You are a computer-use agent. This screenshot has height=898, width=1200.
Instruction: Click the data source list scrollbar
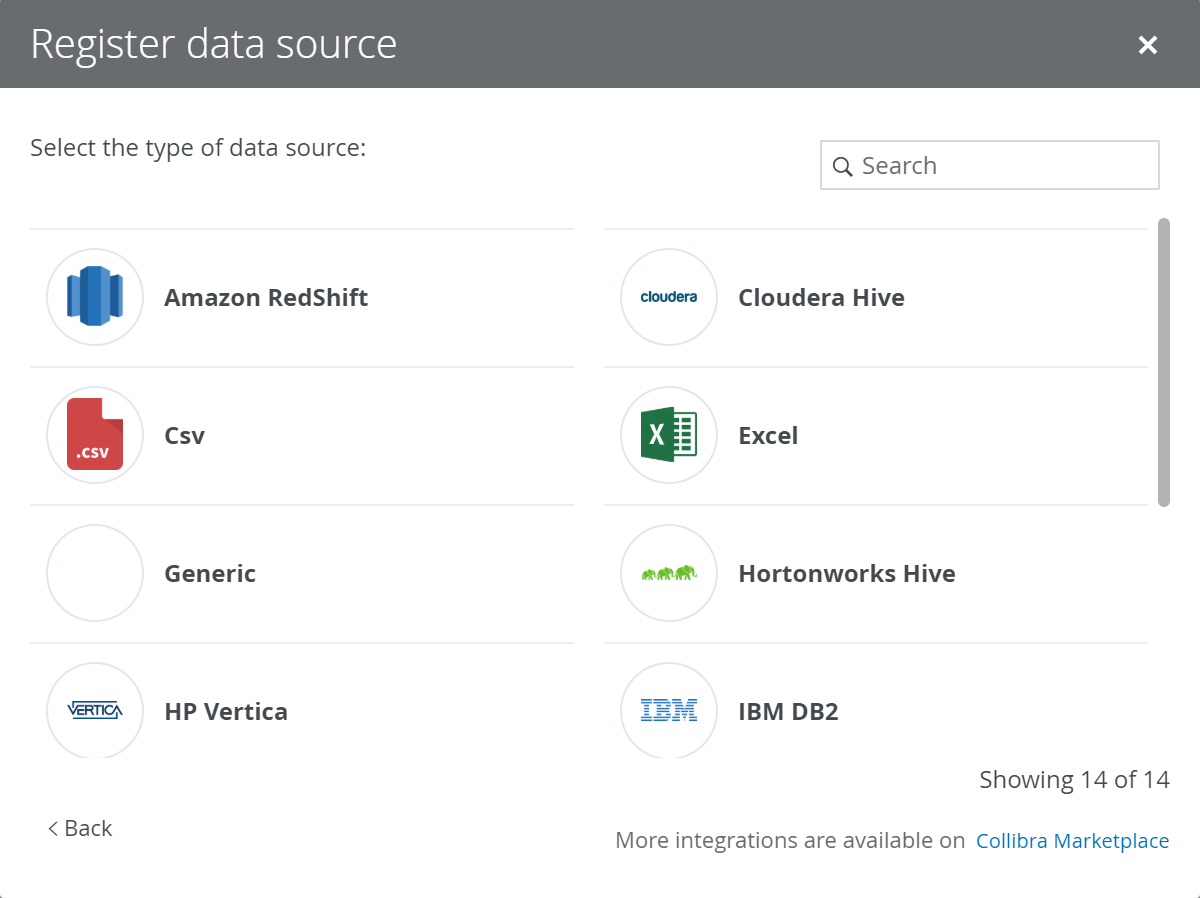point(1163,362)
